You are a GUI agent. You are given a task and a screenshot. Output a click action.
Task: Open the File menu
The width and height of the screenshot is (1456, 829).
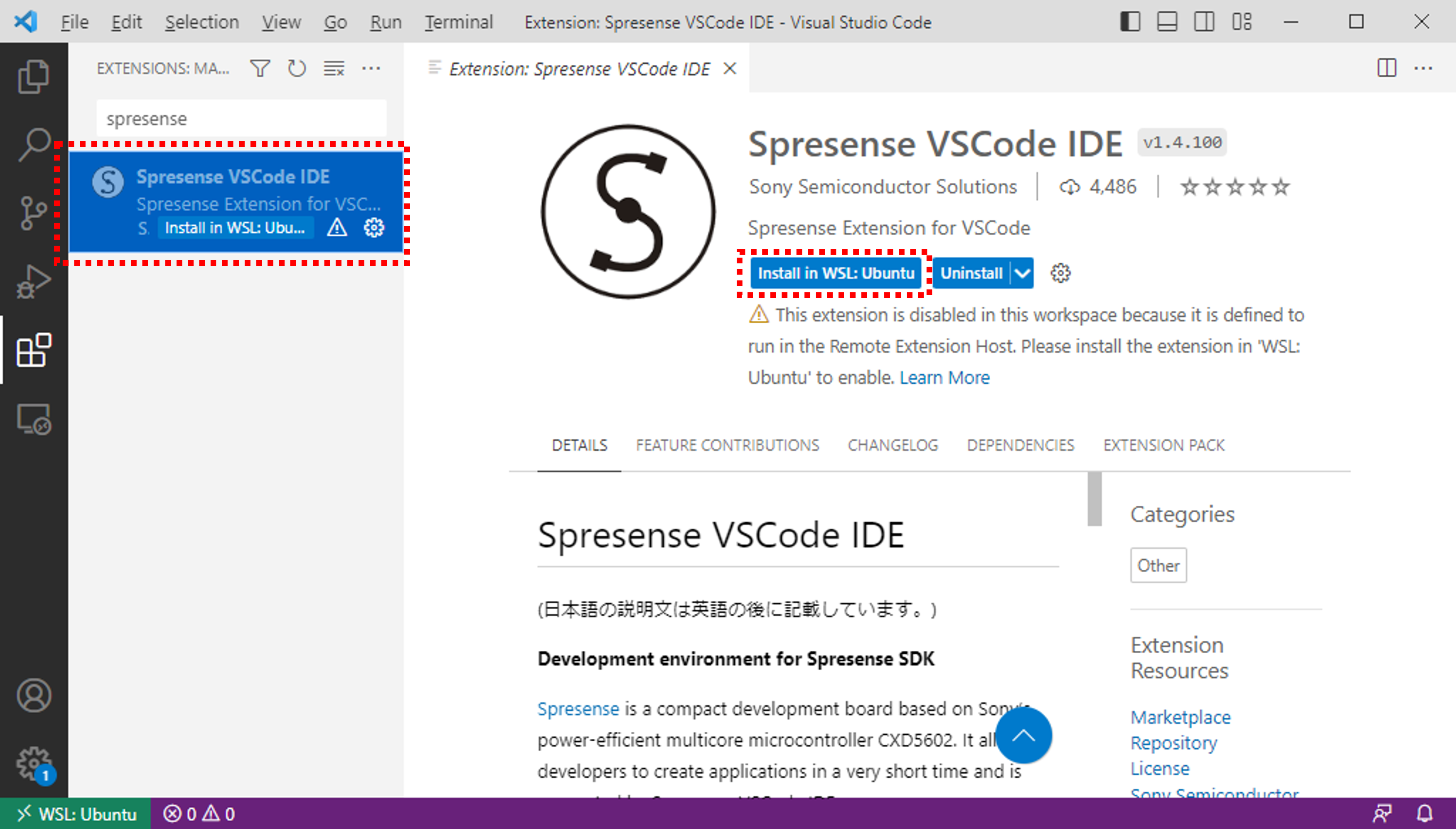[74, 22]
